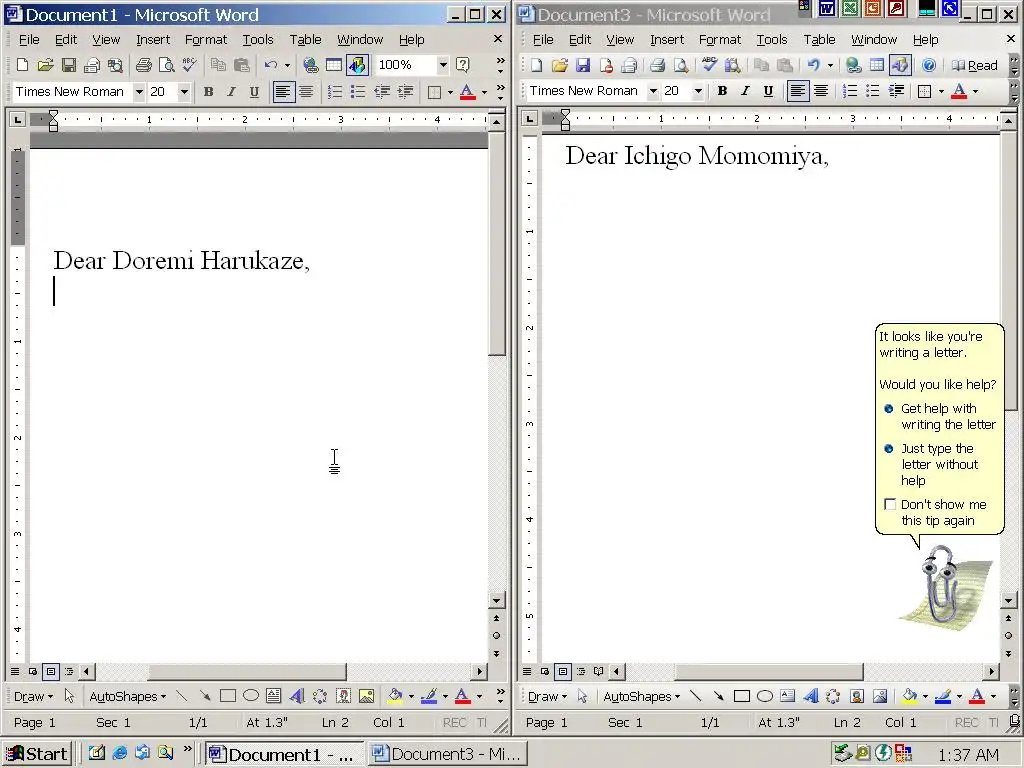Viewport: 1024px width, 768px height.
Task: Open font name dropdown in Document1
Action: pos(138,92)
